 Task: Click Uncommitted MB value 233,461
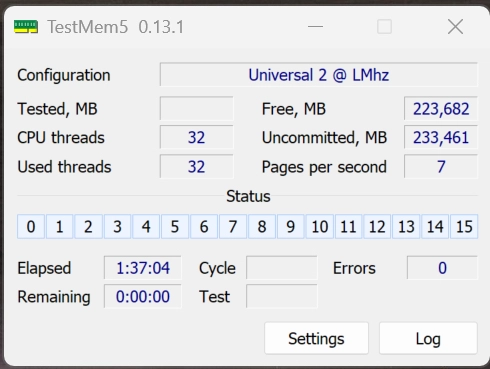point(441,137)
